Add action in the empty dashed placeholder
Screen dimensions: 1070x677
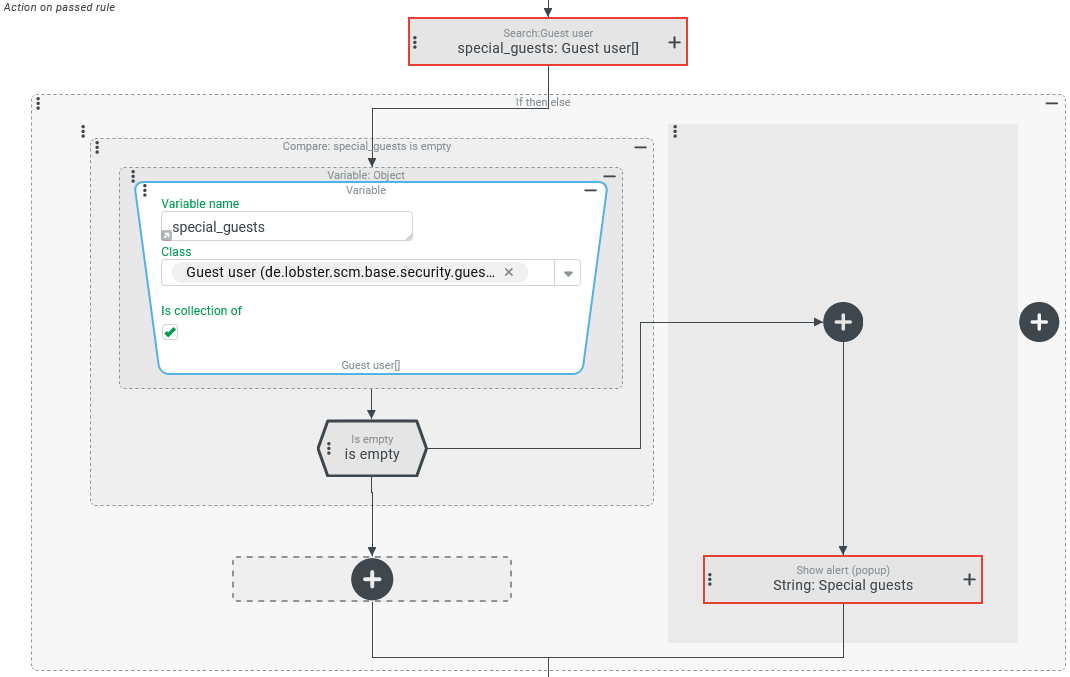372,579
